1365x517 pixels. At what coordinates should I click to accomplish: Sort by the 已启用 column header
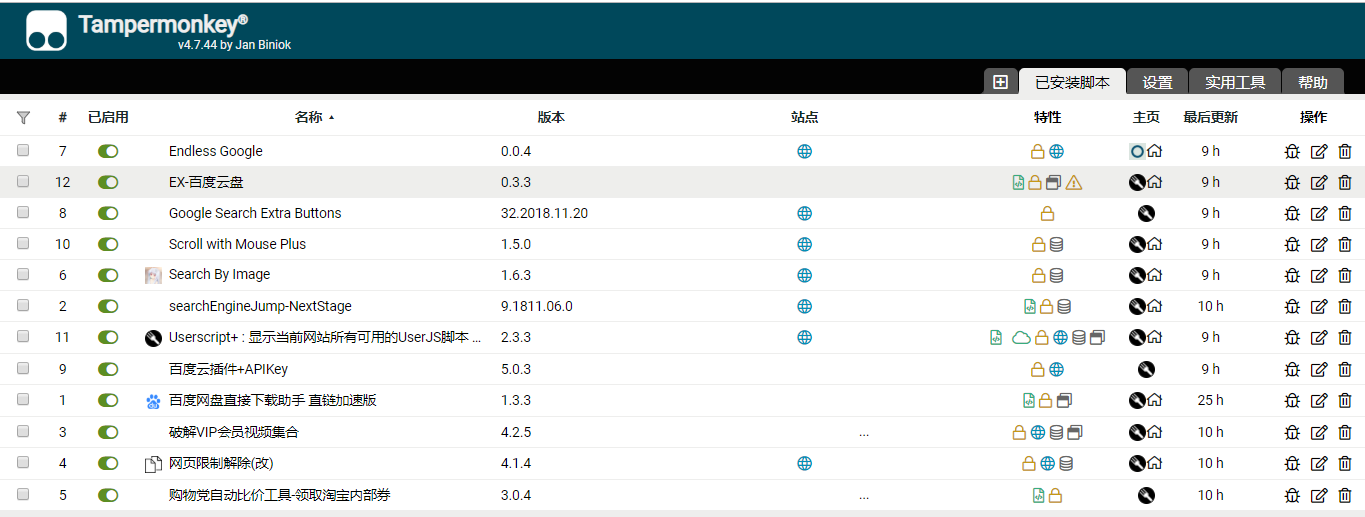pos(108,117)
